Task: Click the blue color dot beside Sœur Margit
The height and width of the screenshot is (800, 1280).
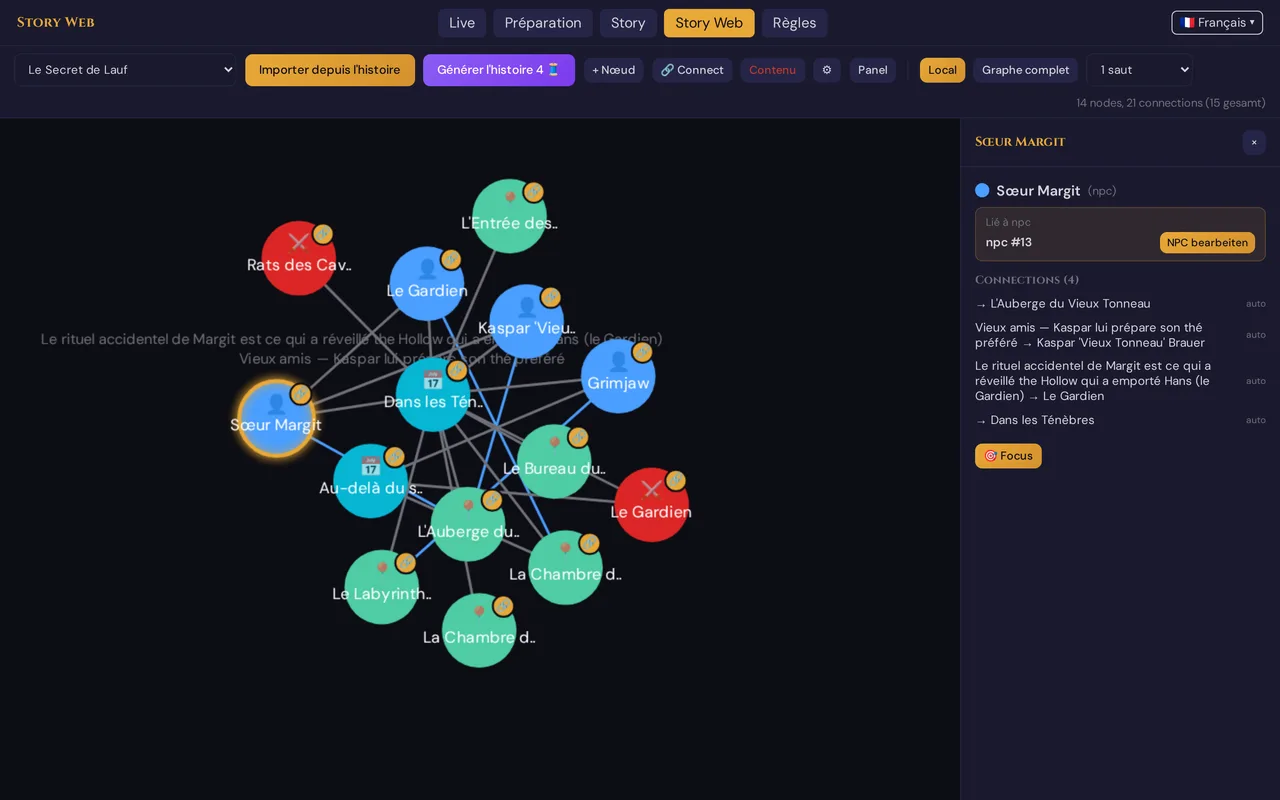Action: (982, 190)
